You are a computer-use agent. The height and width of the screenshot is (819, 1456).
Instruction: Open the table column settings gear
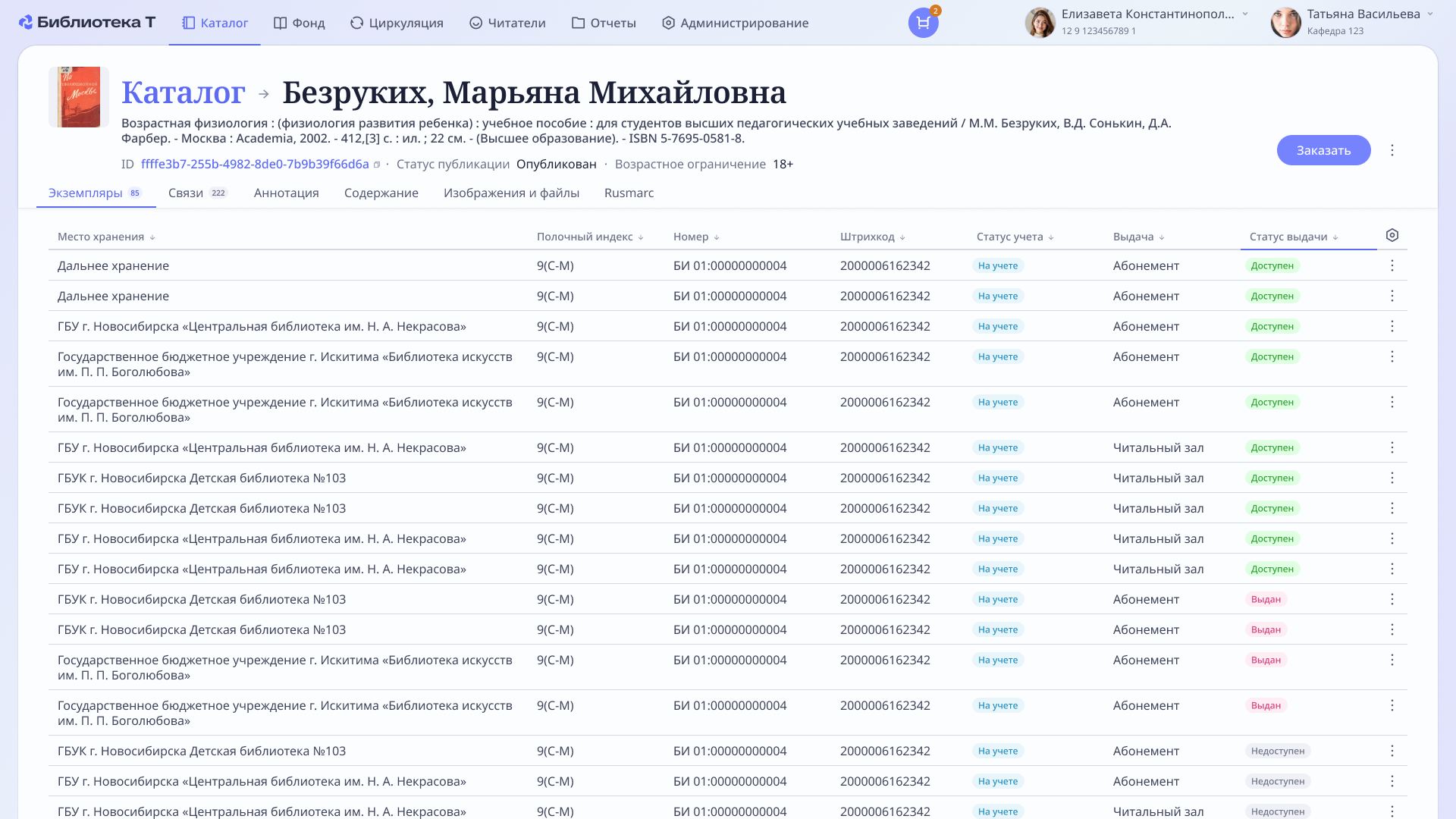tap(1392, 235)
